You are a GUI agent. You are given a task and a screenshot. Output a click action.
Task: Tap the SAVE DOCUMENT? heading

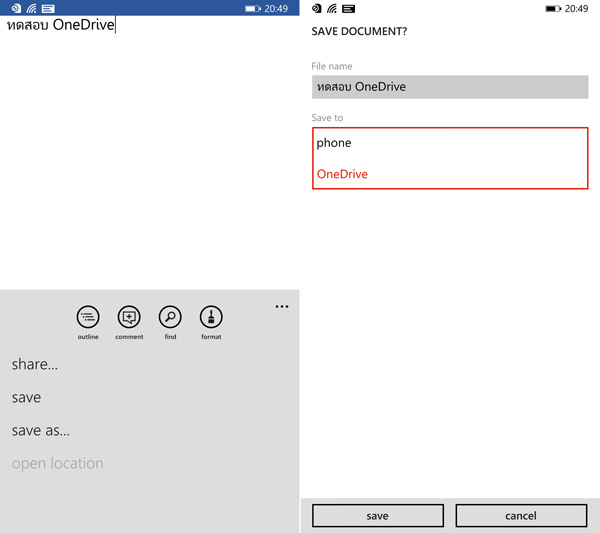tap(359, 31)
